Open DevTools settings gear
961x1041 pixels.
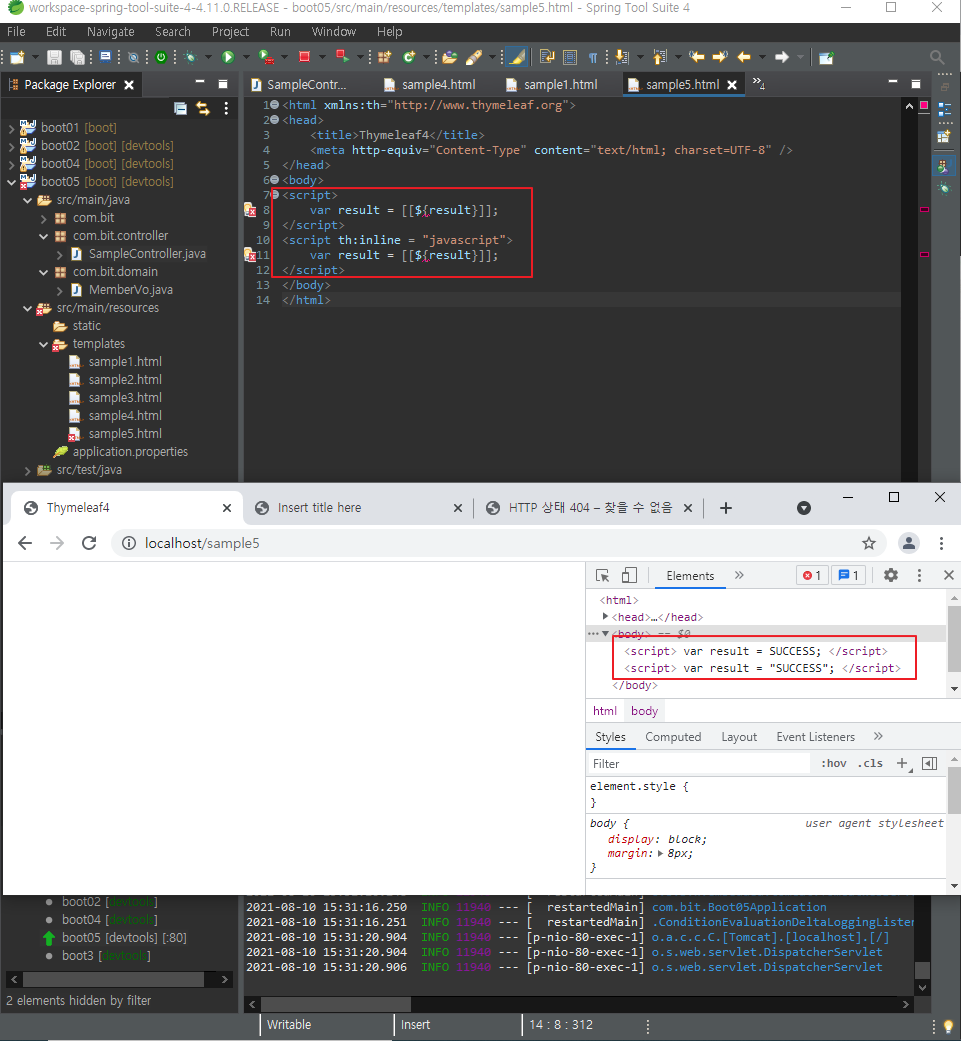(891, 576)
